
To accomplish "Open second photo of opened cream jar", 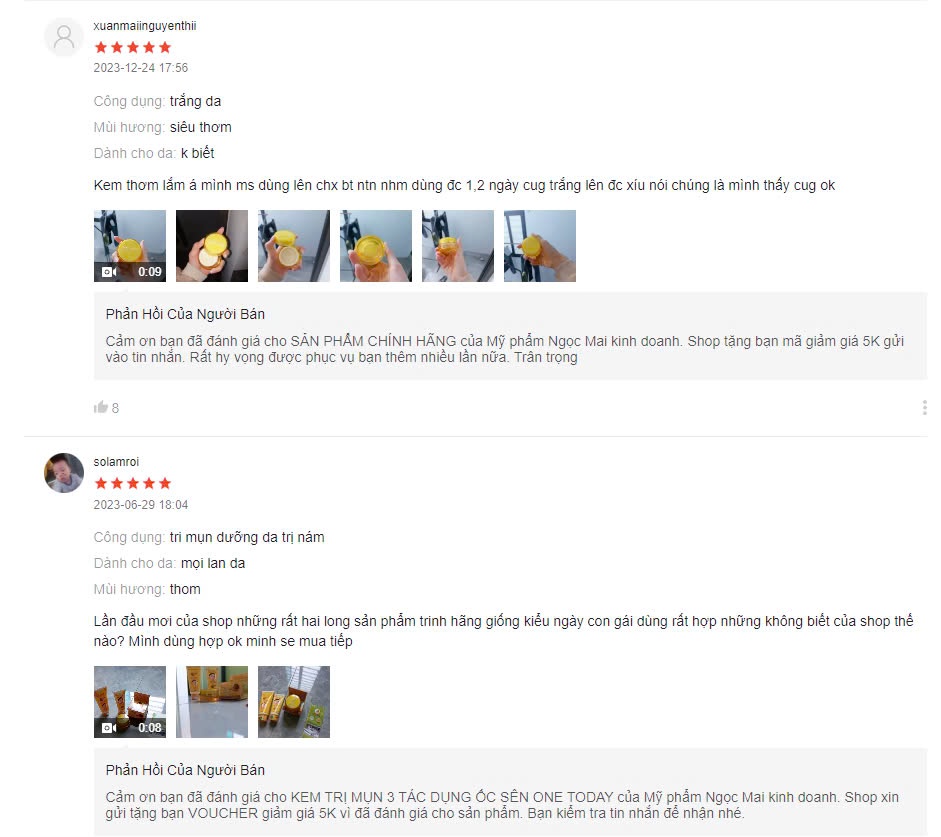I will tap(212, 246).
